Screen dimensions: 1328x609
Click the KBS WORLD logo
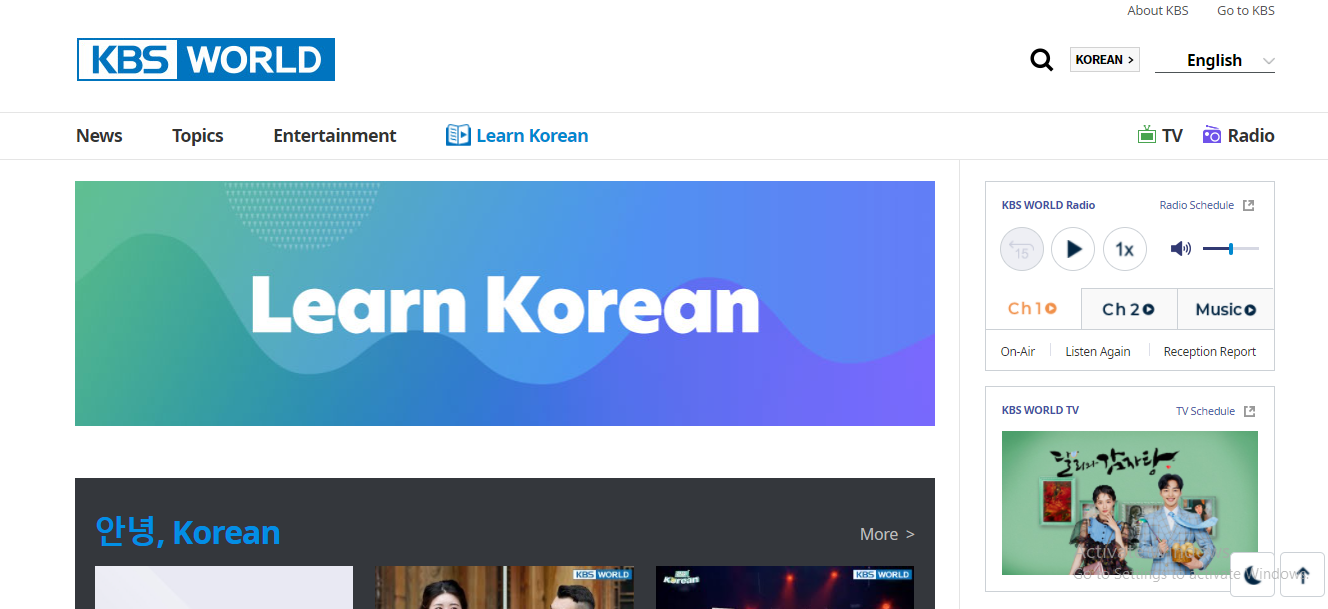coord(206,59)
